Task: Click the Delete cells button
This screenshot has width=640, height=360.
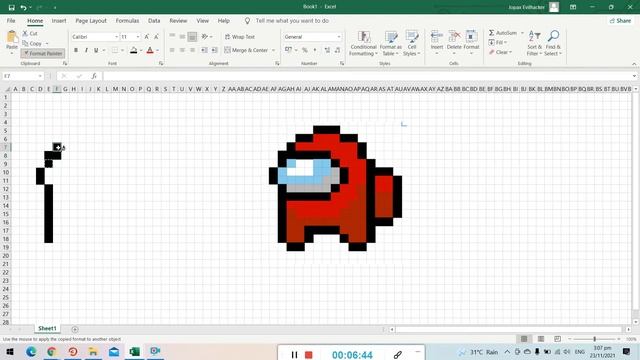Action: [454, 42]
